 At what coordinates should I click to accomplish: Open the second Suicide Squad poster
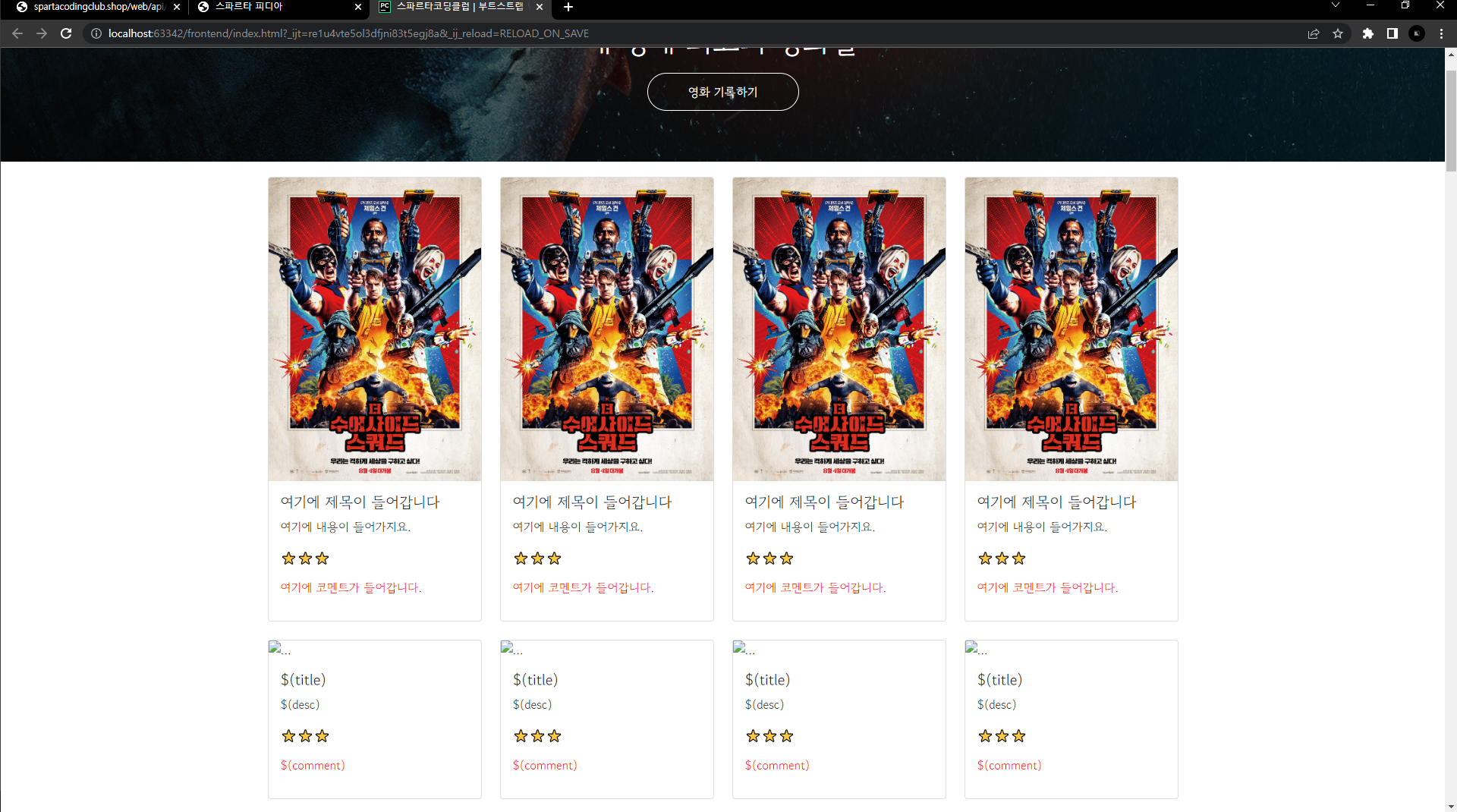(607, 329)
